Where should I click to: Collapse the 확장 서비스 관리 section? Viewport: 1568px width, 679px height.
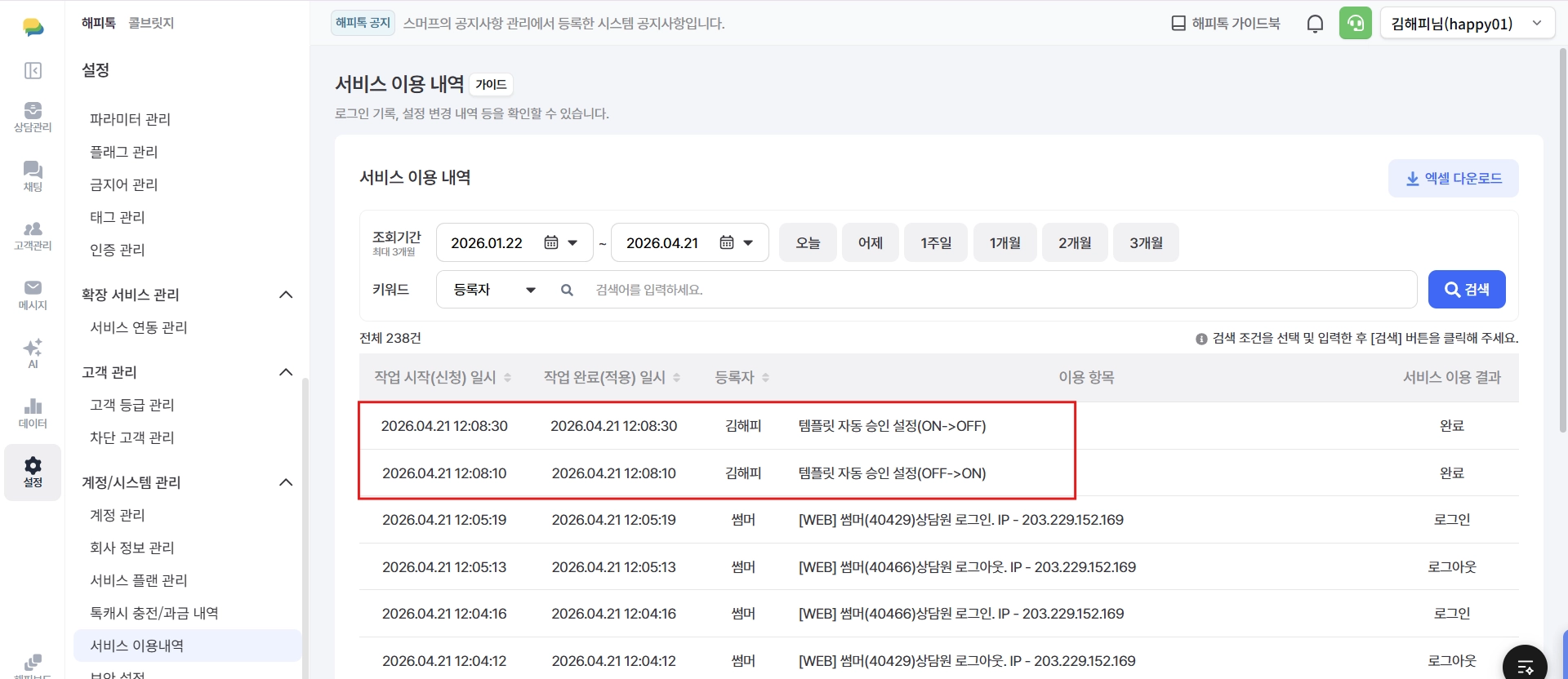[286, 295]
